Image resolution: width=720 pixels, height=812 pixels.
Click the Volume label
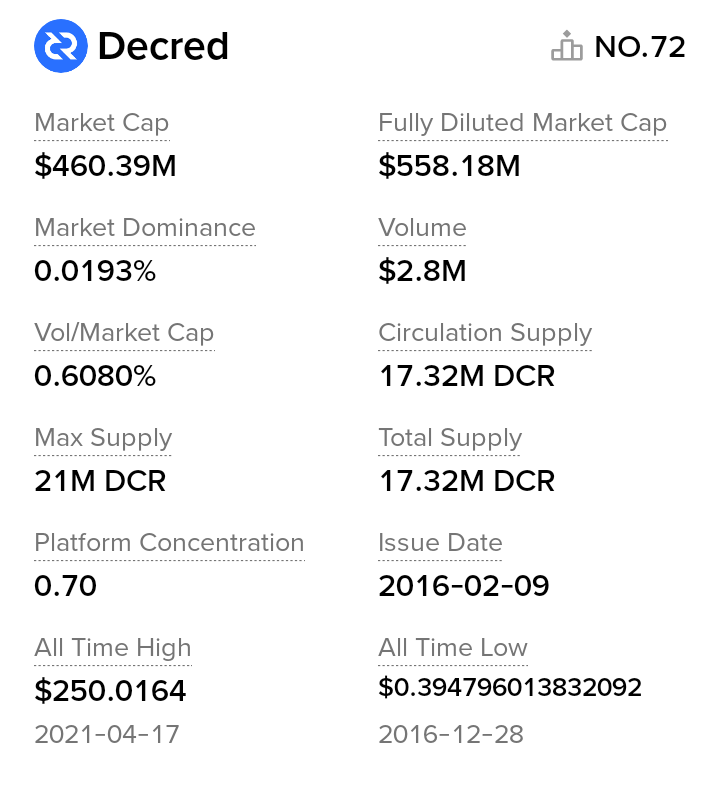pyautogui.click(x=422, y=228)
